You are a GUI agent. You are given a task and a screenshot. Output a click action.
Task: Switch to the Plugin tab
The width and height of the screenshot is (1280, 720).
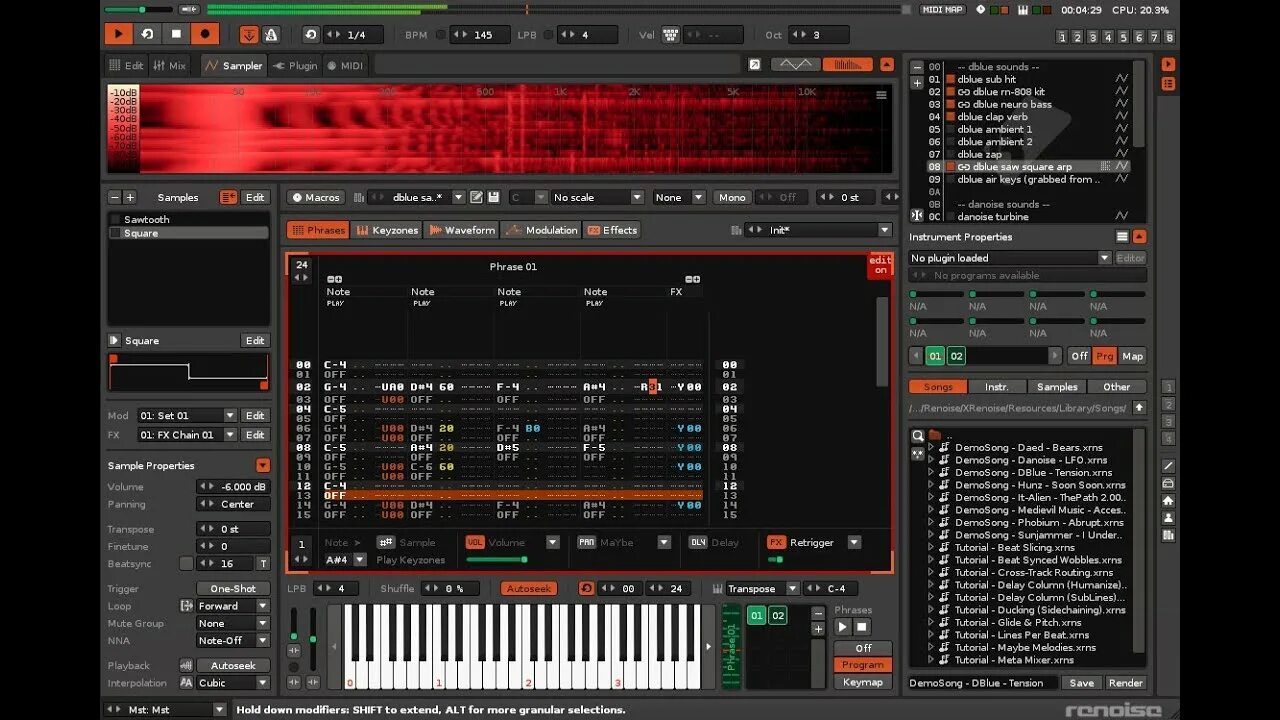295,65
